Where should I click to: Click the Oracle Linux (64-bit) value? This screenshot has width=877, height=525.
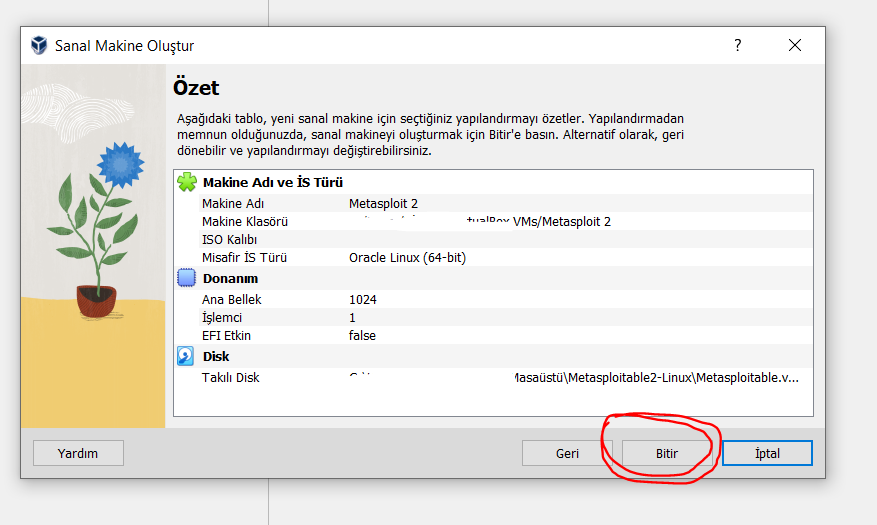point(407,258)
